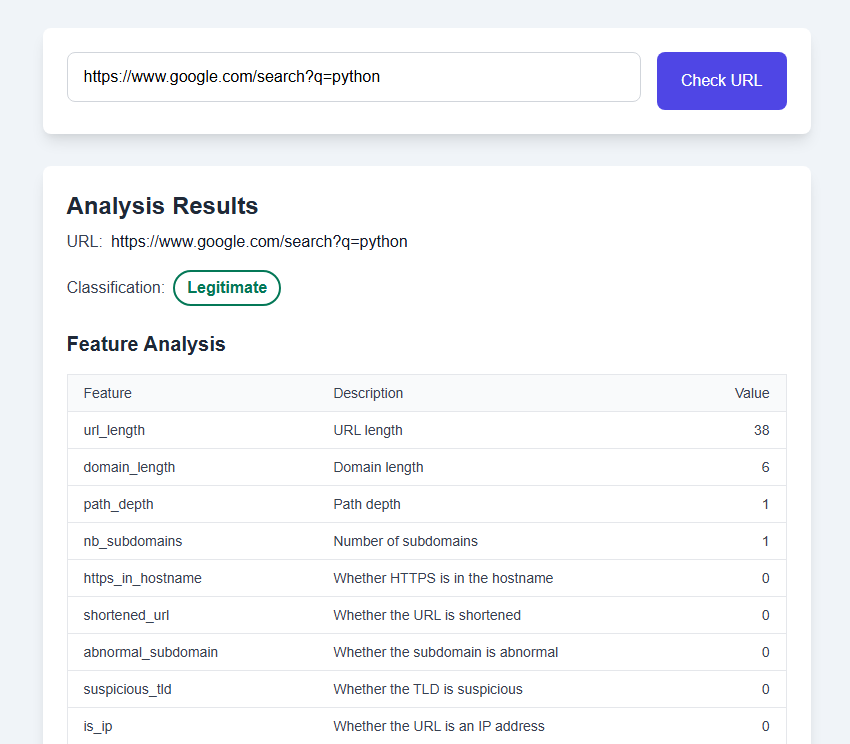
Task: Click the URL input text field
Action: pyautogui.click(x=353, y=77)
